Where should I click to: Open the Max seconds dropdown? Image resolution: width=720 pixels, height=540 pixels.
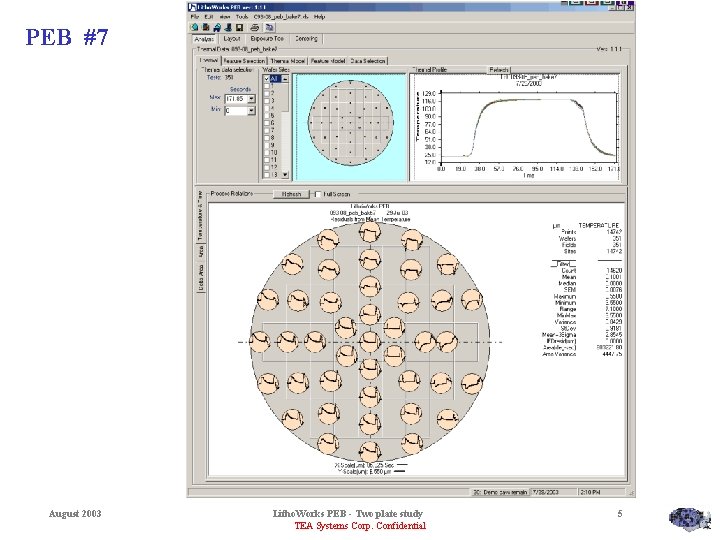[251, 99]
